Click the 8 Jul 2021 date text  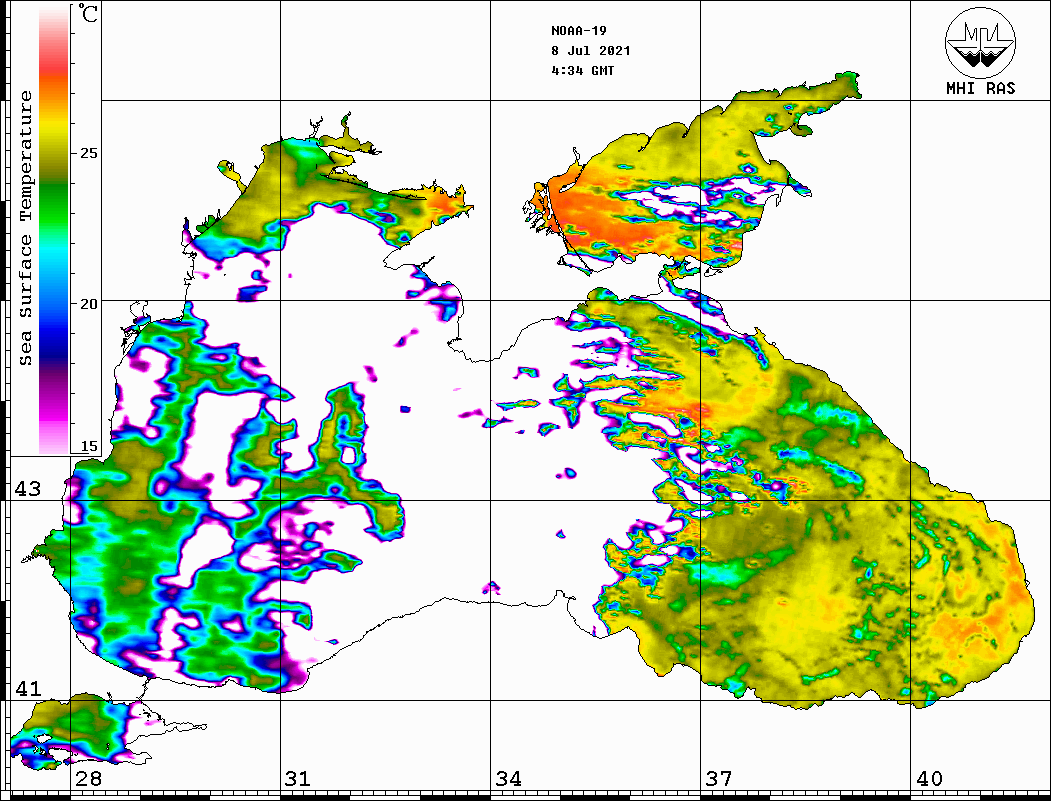(591, 51)
